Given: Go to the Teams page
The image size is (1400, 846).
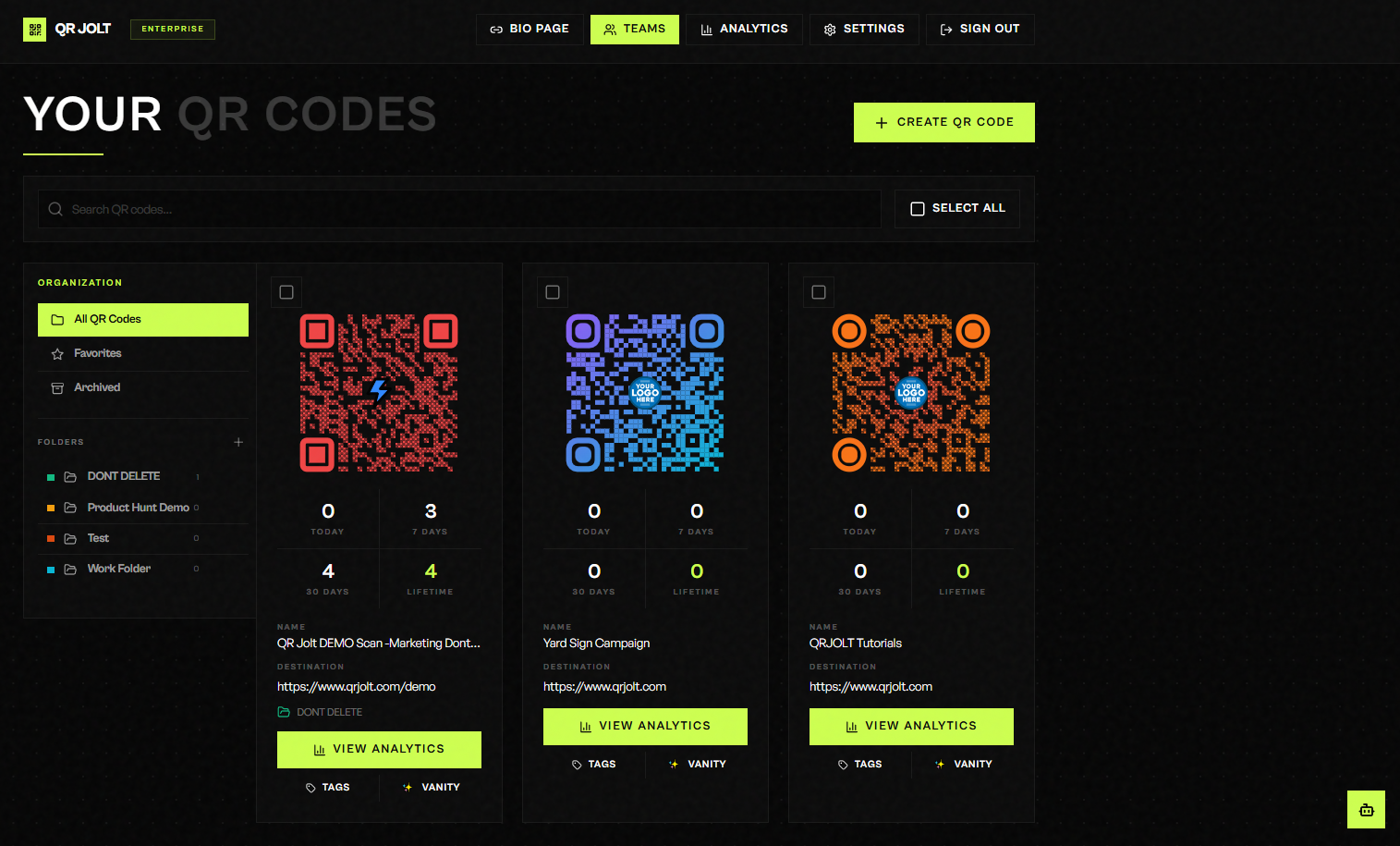Looking at the screenshot, I should 635,30.
